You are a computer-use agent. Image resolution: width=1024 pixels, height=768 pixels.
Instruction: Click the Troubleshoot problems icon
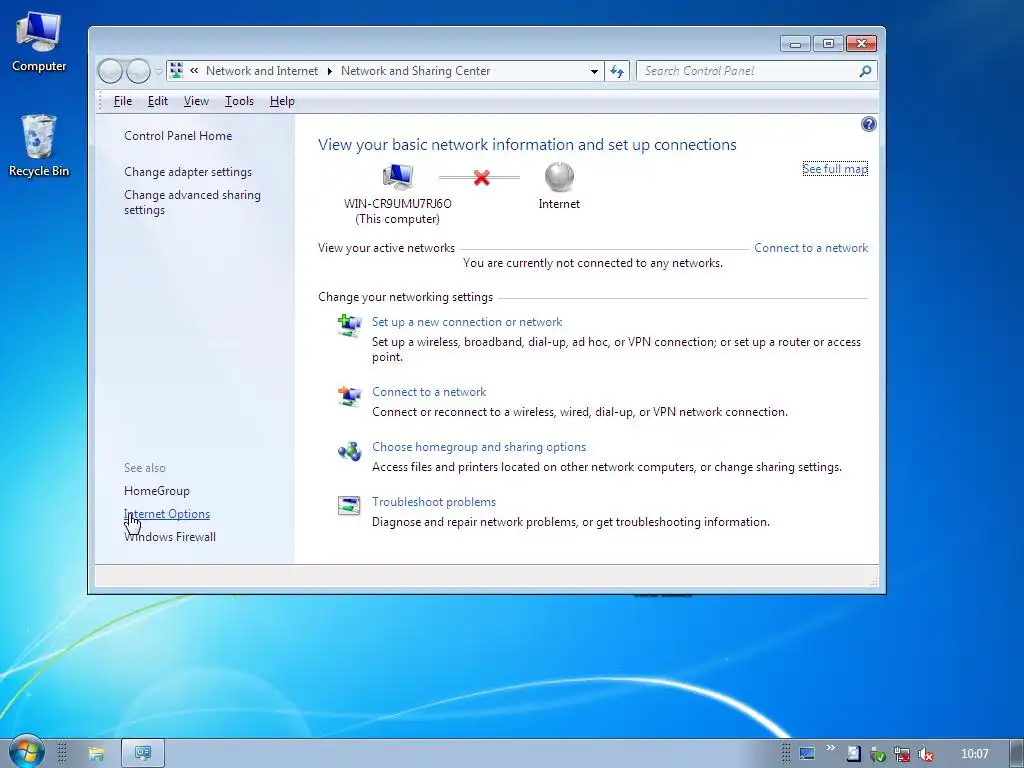[x=349, y=505]
